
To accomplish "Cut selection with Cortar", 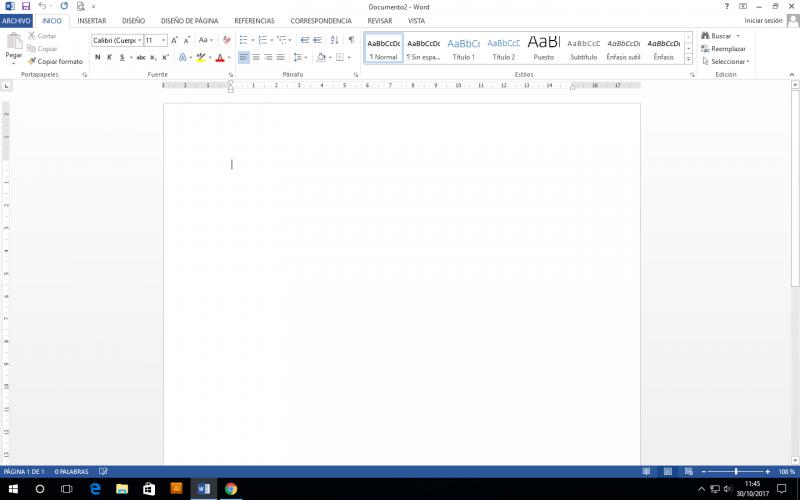I will tap(42, 36).
